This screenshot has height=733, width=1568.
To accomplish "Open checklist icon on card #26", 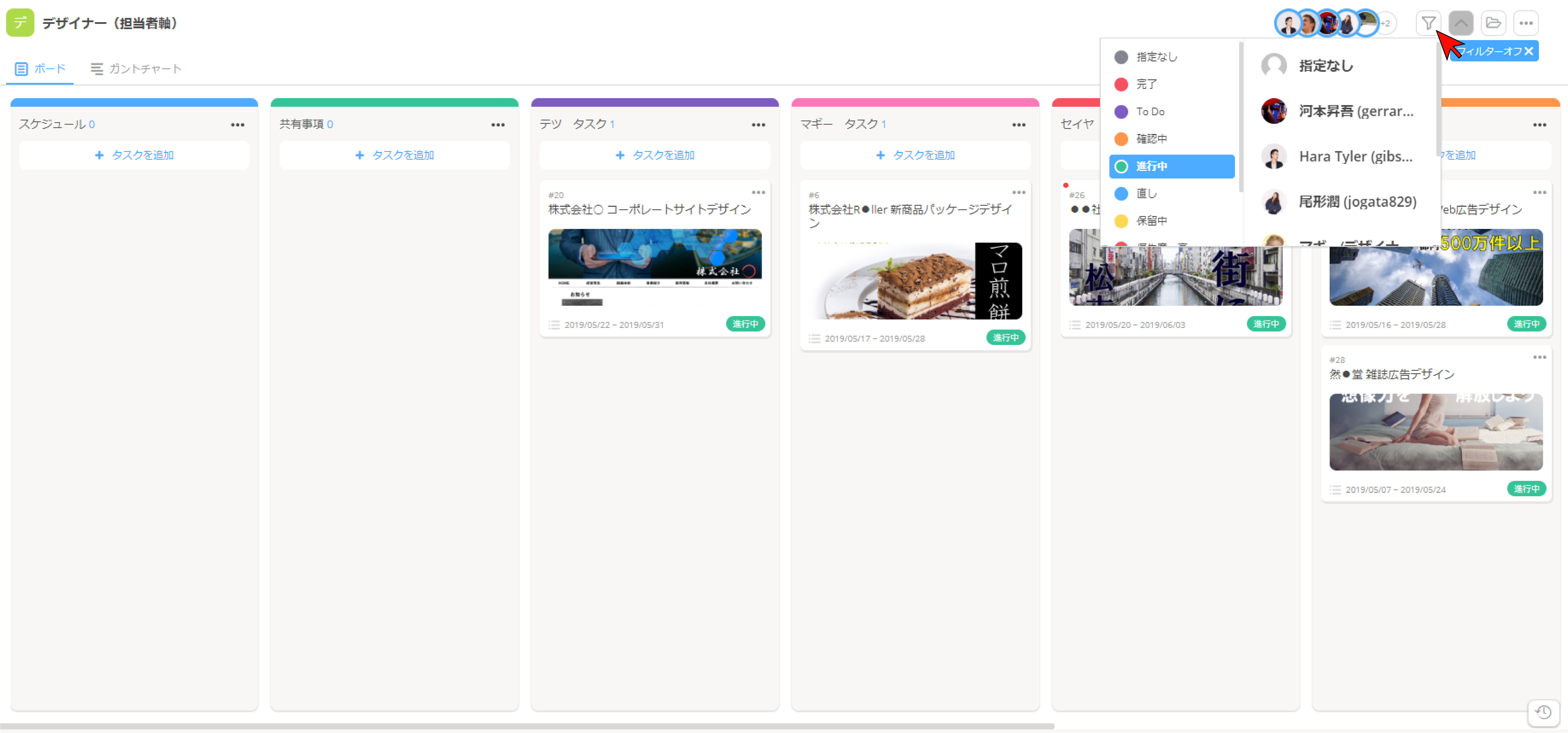I will 1075,325.
